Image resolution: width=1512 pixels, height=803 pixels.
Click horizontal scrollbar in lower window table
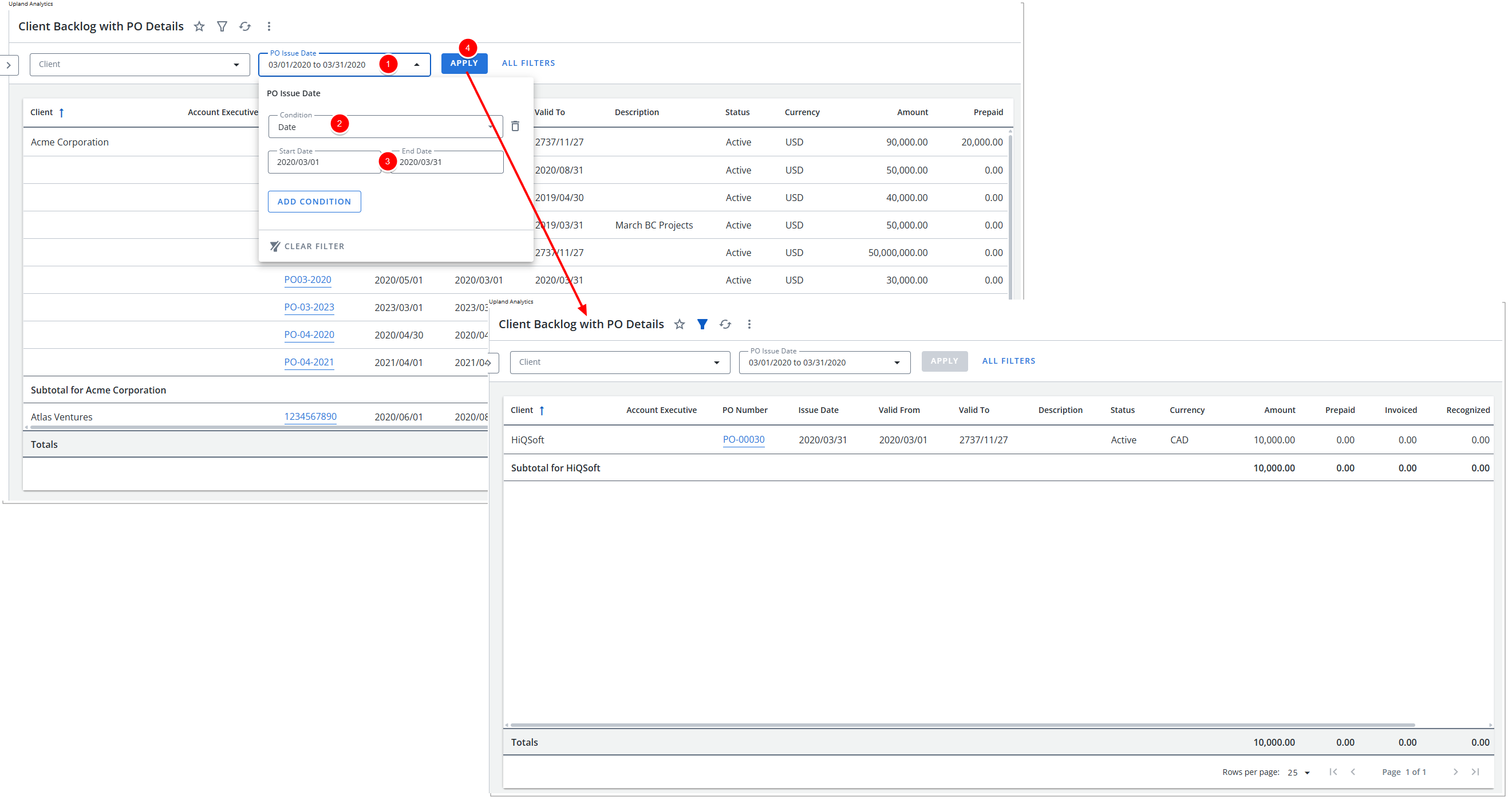point(962,725)
